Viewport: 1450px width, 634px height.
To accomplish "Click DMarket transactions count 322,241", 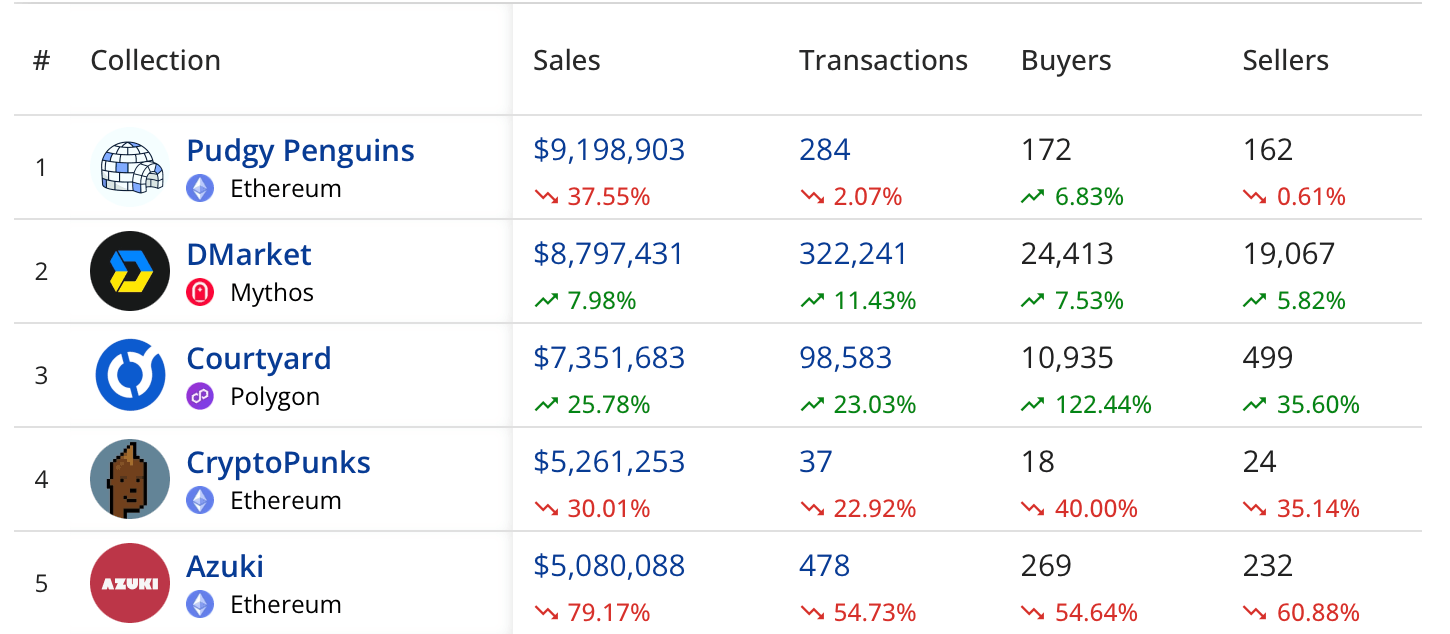I will (853, 255).
